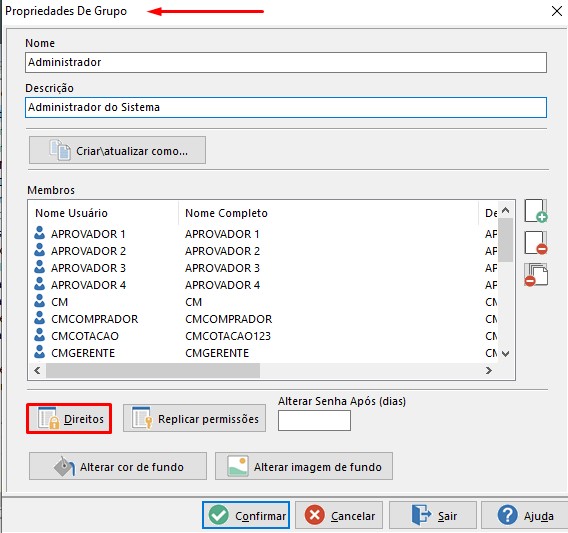This screenshot has width=568, height=533.
Task: Confirm changes with Confirmar button
Action: 246,515
